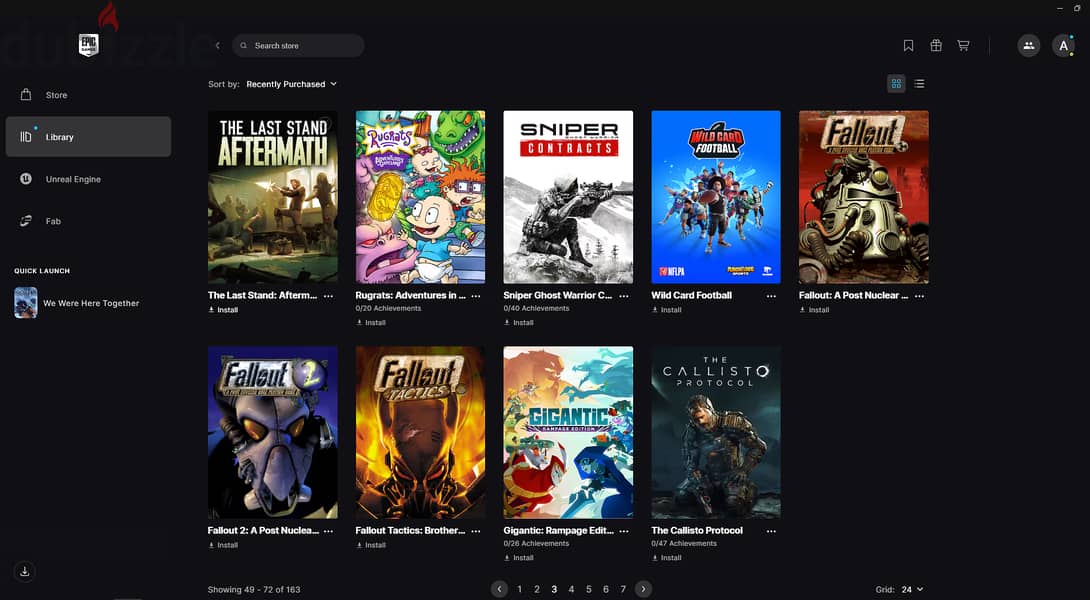
Task: Open more options for Sniper Ghost Warrior
Action: (624, 295)
